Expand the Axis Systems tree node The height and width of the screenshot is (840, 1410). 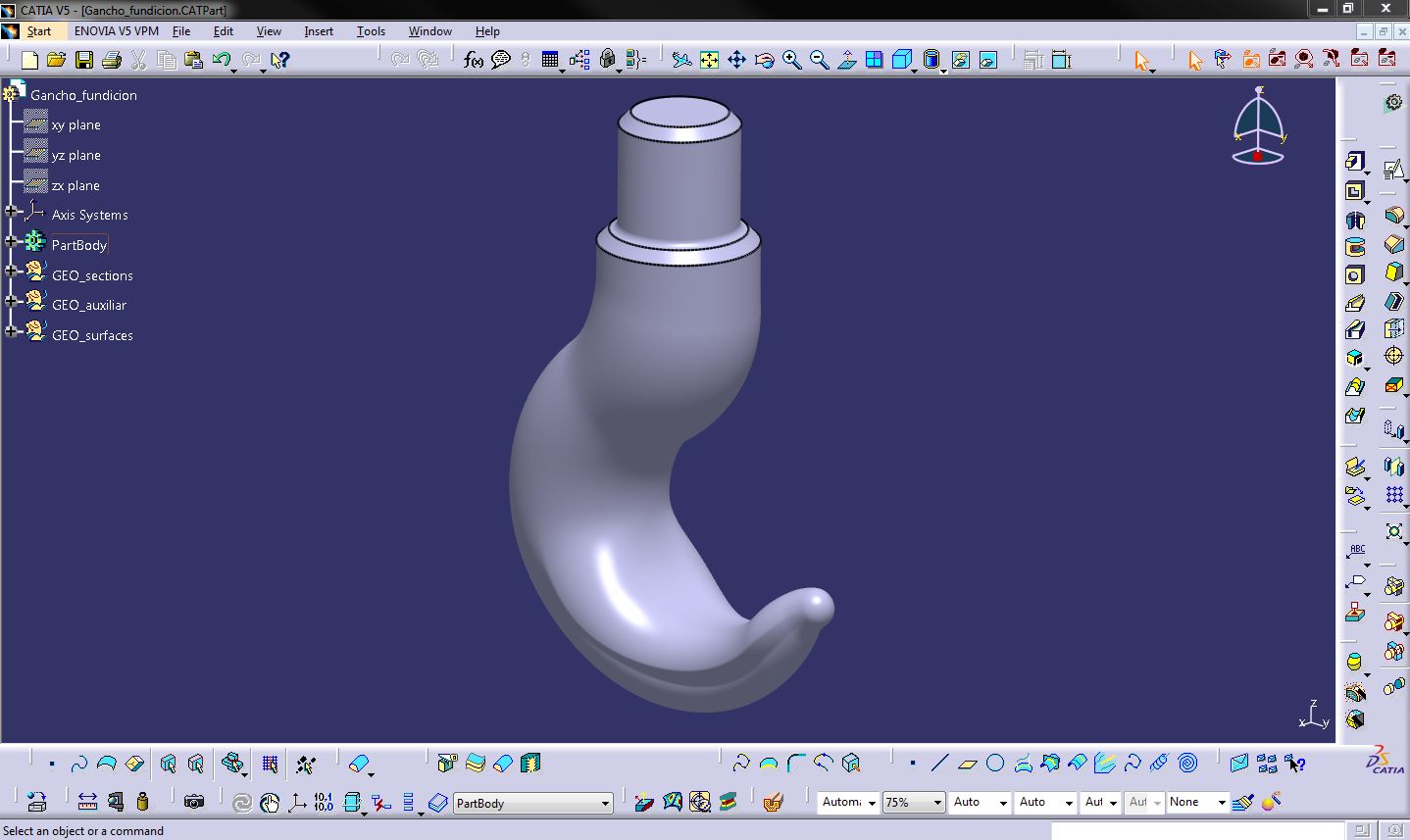pyautogui.click(x=11, y=212)
